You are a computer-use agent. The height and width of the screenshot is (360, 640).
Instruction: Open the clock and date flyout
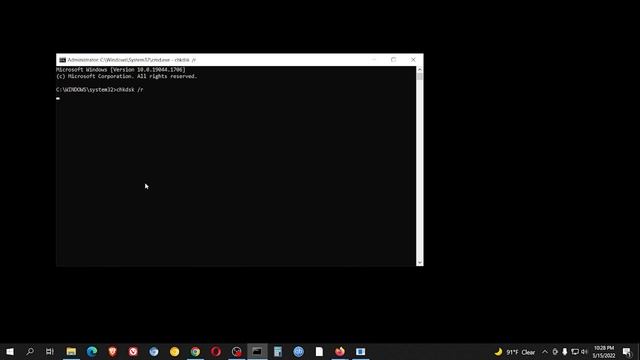604,352
